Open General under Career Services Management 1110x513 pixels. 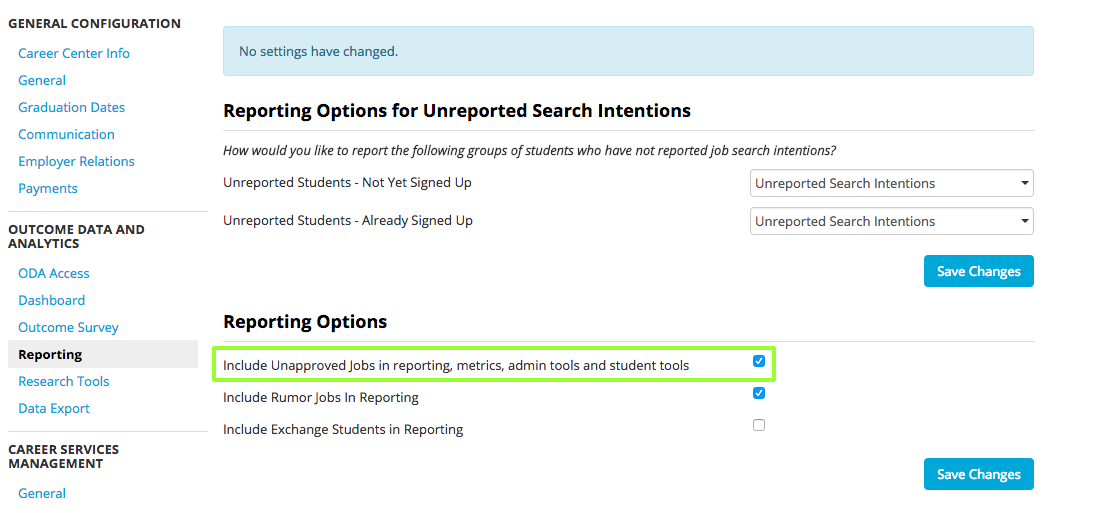click(x=42, y=493)
